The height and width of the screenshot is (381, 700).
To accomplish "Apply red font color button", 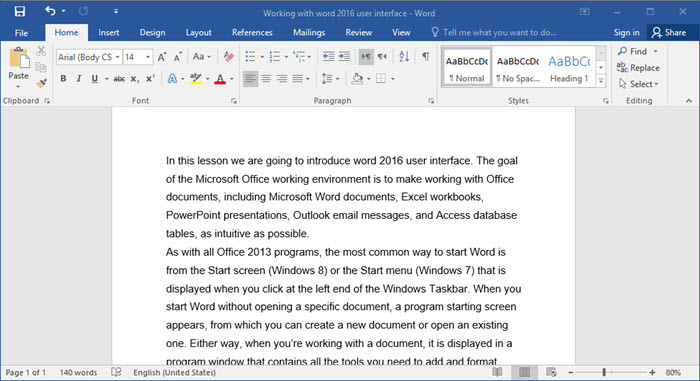I will pyautogui.click(x=220, y=79).
